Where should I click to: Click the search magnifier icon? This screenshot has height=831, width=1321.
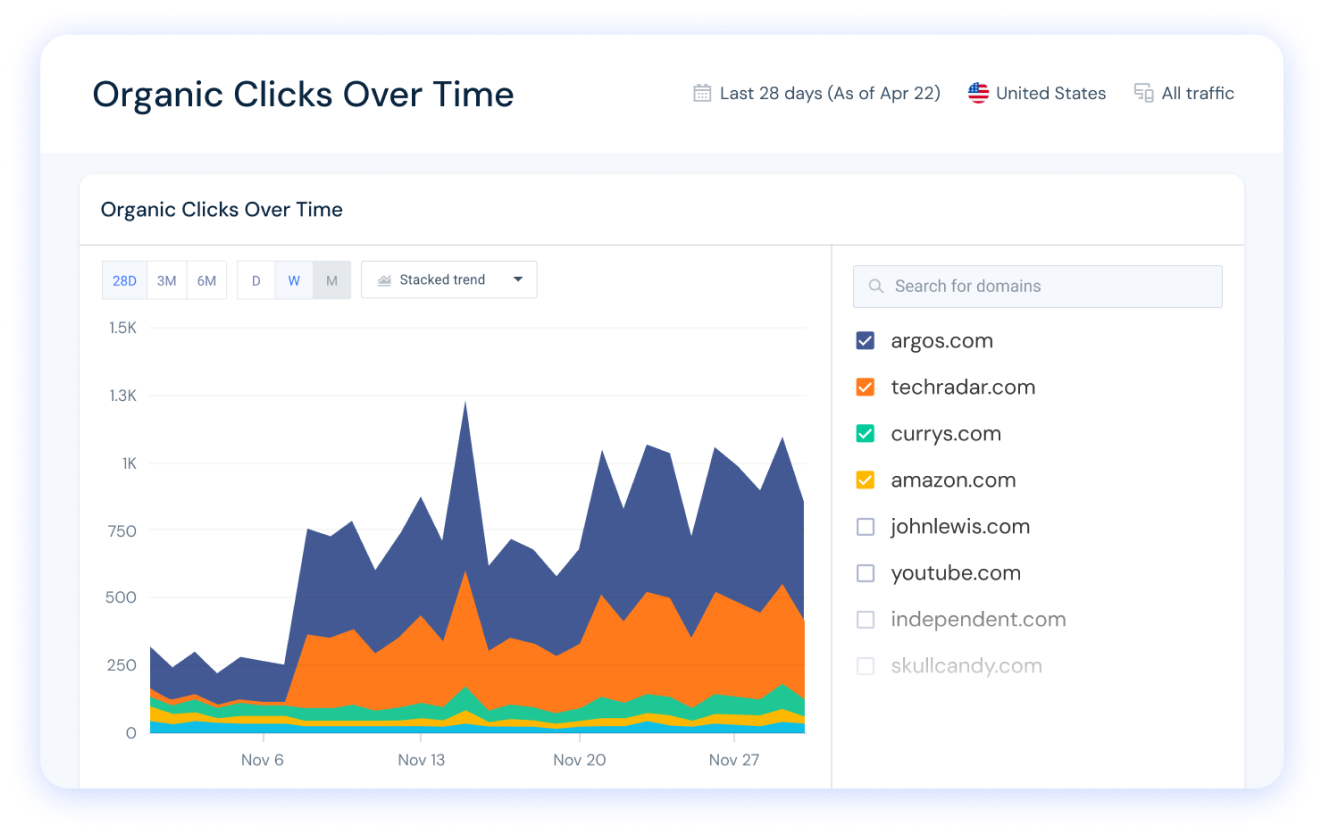pos(875,286)
